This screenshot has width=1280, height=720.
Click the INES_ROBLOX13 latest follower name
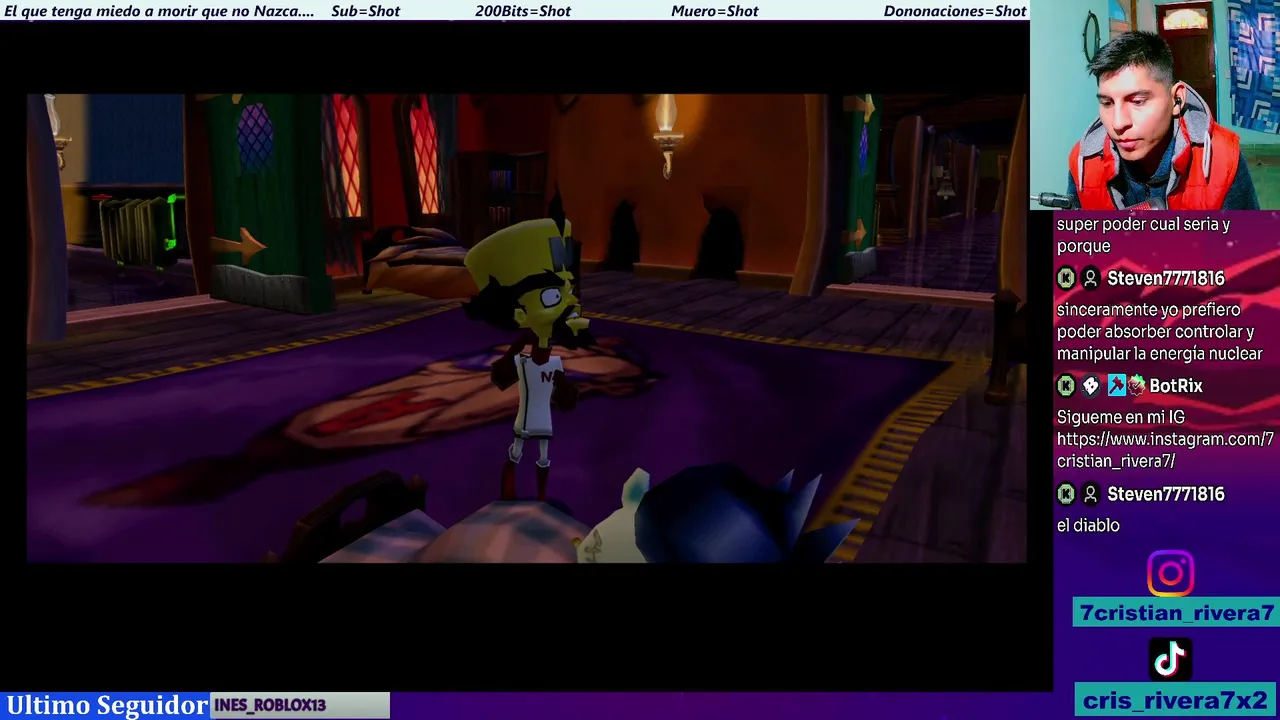point(270,705)
